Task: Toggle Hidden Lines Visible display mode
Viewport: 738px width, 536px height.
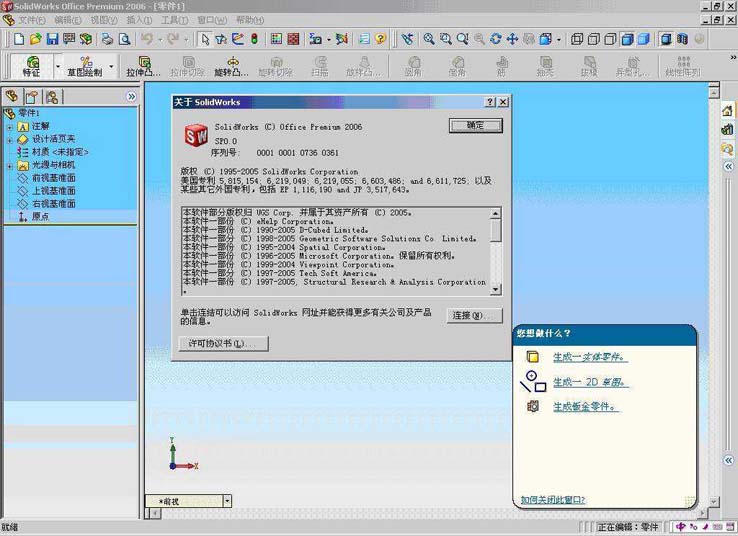Action: click(594, 39)
